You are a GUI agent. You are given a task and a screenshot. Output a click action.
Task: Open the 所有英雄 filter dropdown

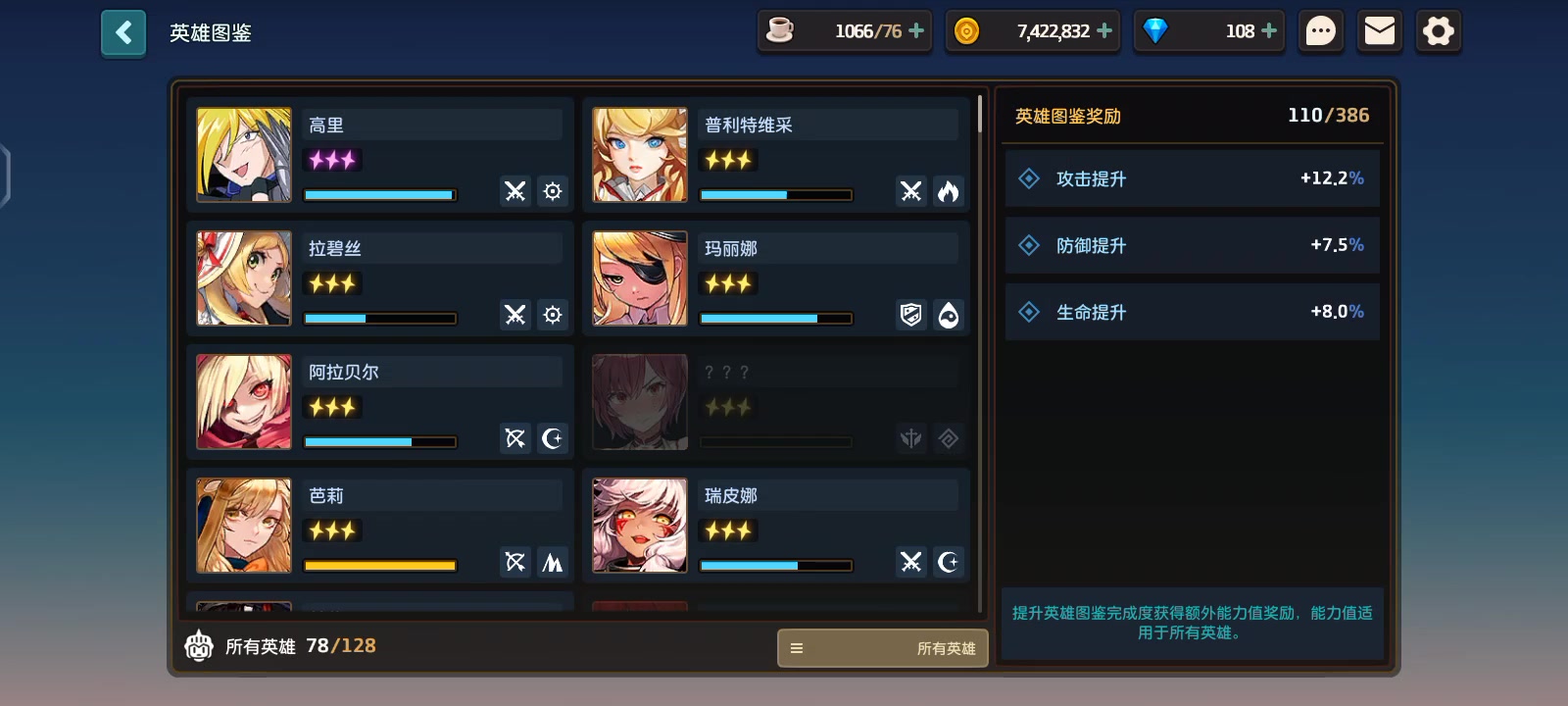882,648
